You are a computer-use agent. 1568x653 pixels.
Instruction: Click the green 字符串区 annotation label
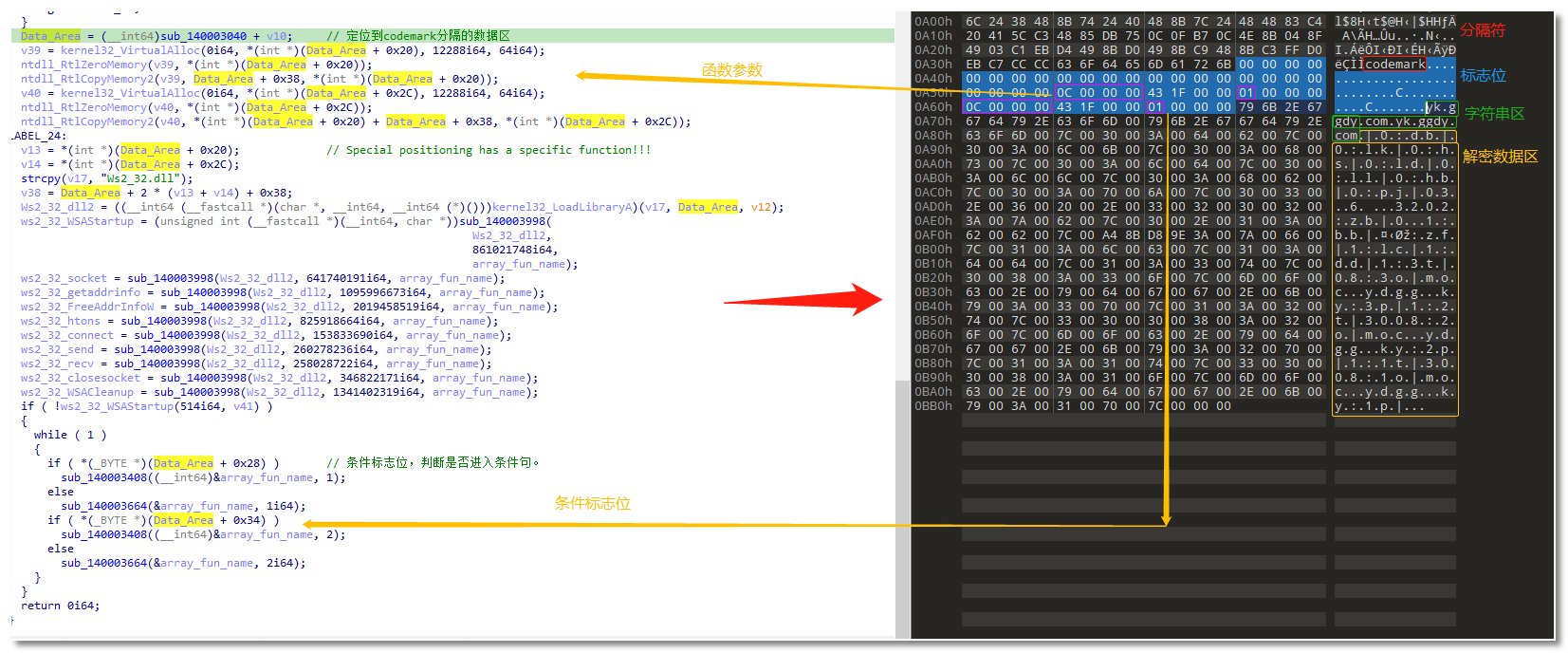[x=1494, y=114]
